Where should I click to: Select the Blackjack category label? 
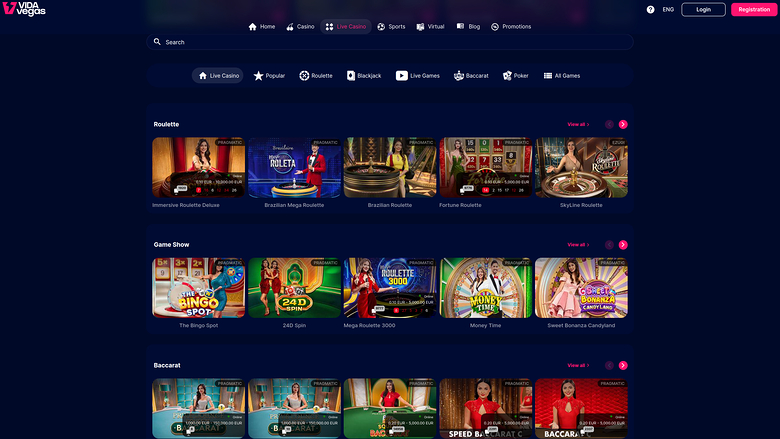tap(369, 76)
